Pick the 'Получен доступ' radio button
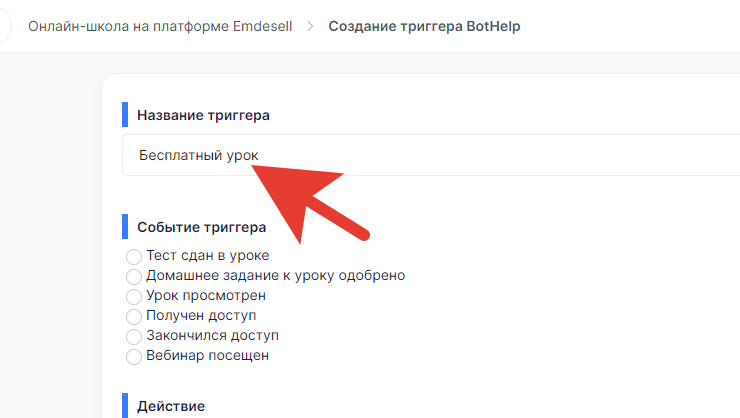The width and height of the screenshot is (740, 418). point(134,317)
